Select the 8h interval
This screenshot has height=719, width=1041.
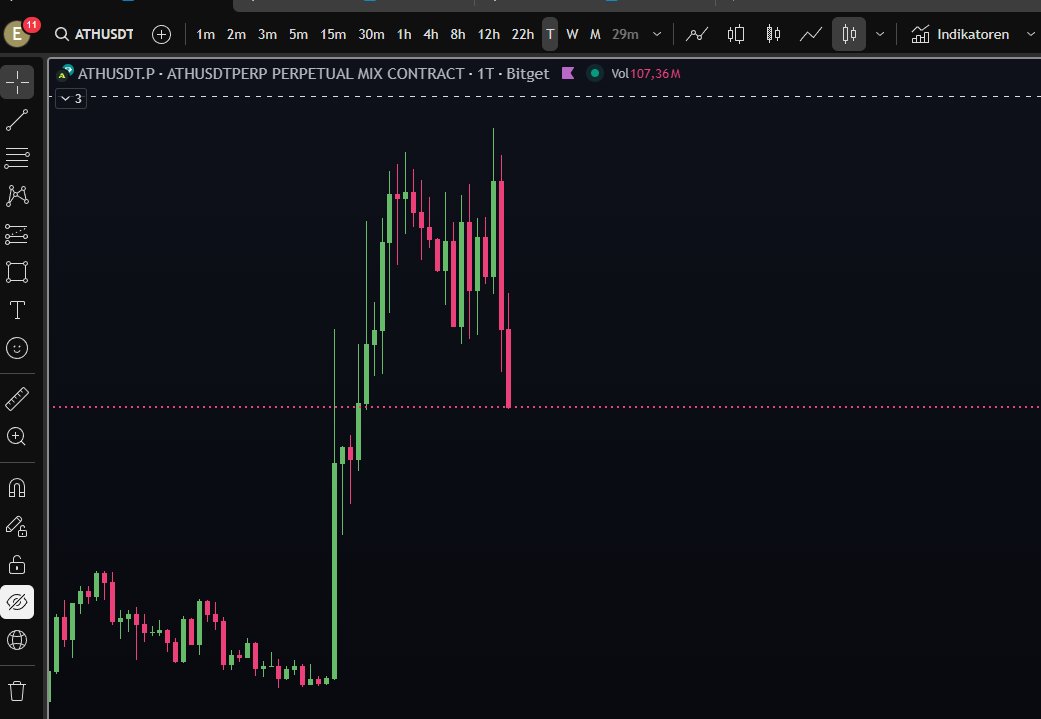[458, 34]
